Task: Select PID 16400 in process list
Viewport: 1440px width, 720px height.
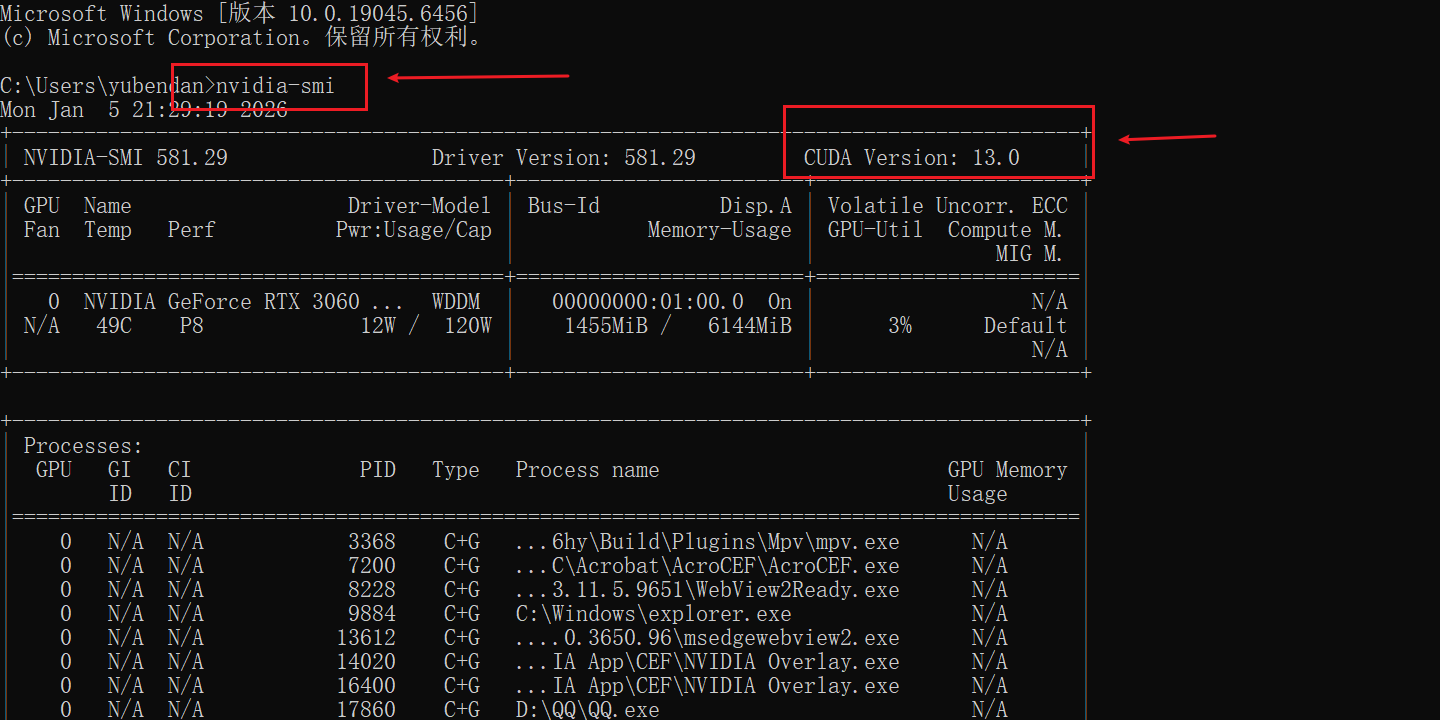Action: coord(365,686)
